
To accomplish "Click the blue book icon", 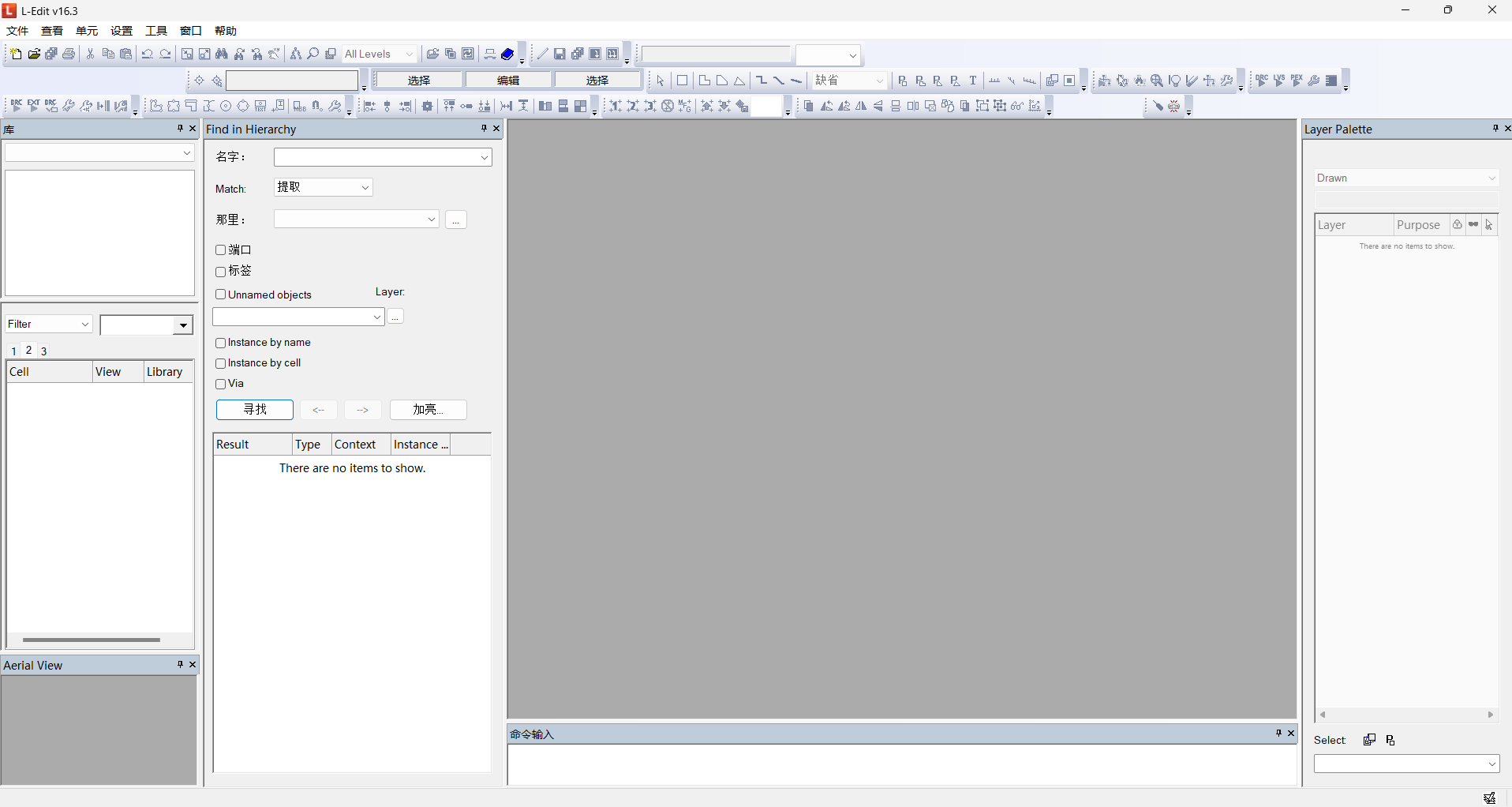I will click(x=507, y=54).
